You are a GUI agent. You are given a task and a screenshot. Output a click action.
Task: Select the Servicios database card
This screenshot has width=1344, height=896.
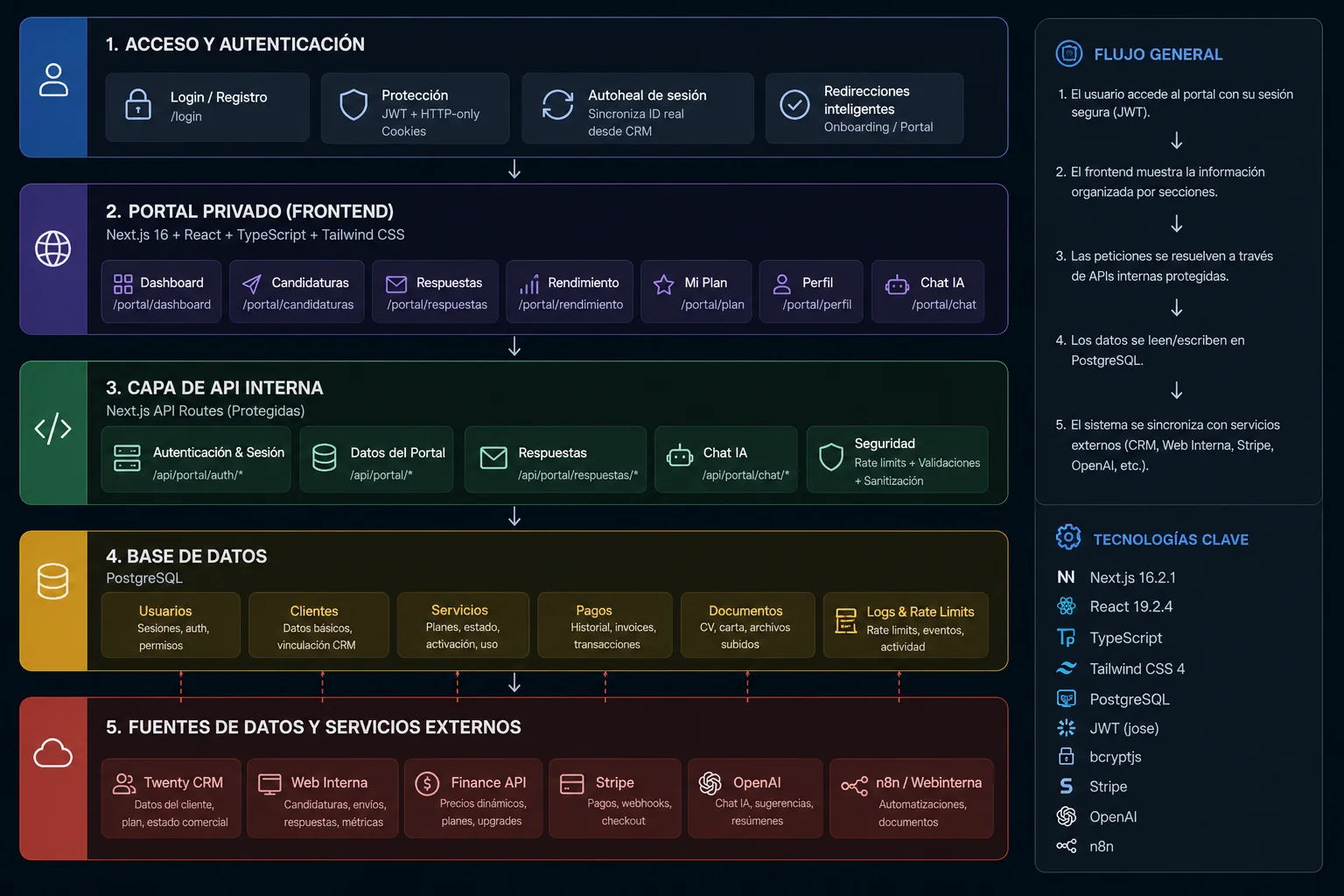point(463,625)
